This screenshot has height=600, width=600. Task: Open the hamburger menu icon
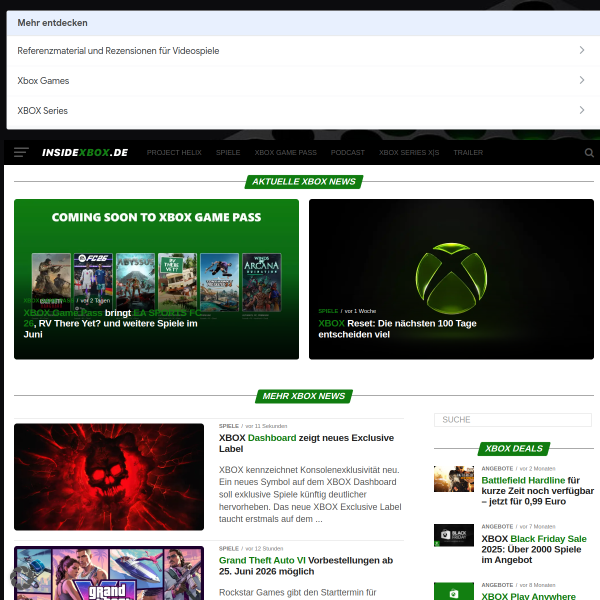coord(21,152)
